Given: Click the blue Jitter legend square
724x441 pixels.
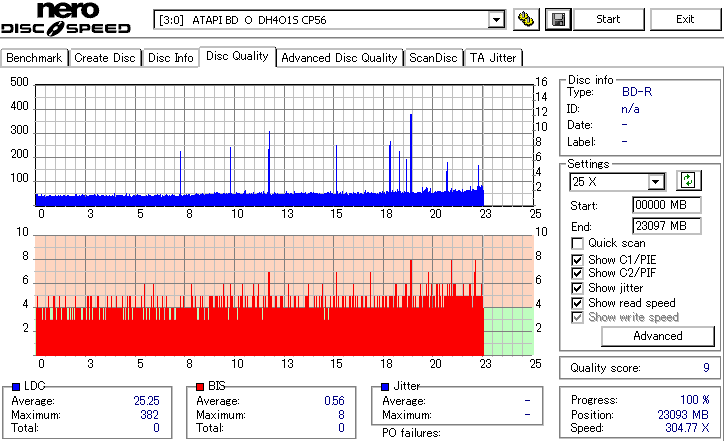Looking at the screenshot, I should (385, 387).
